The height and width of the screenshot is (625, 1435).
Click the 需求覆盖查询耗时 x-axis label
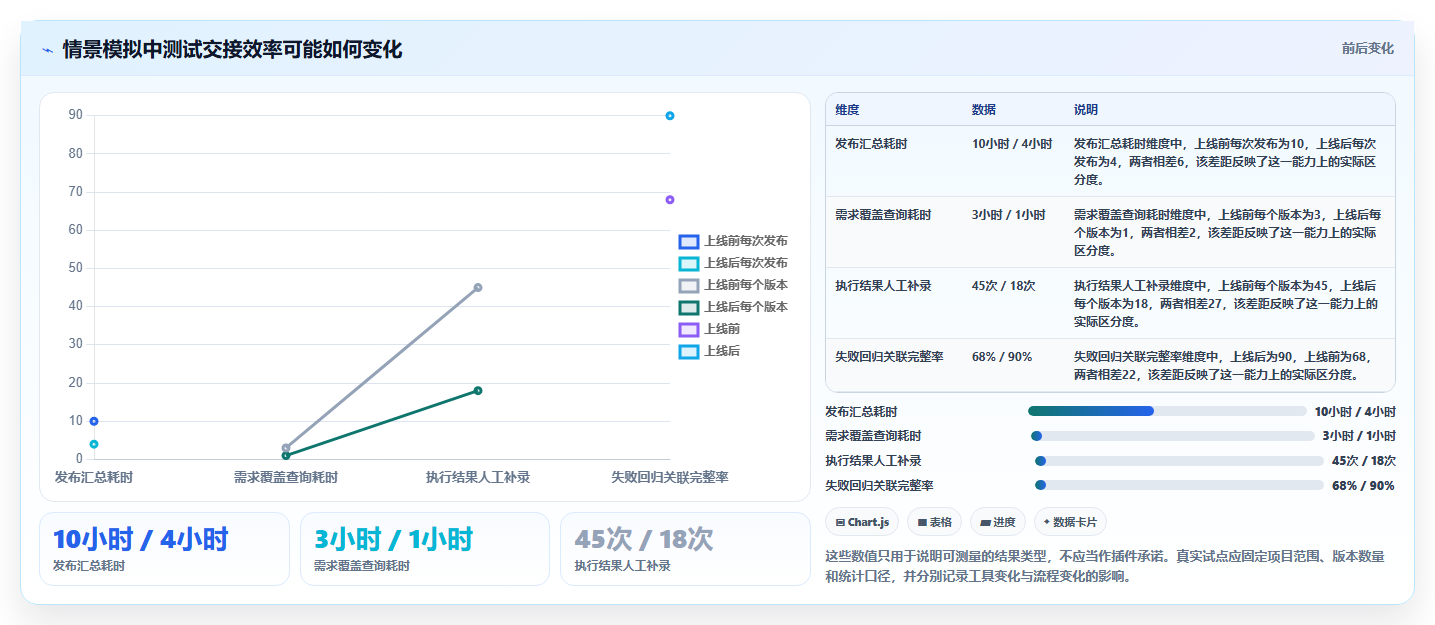(286, 478)
